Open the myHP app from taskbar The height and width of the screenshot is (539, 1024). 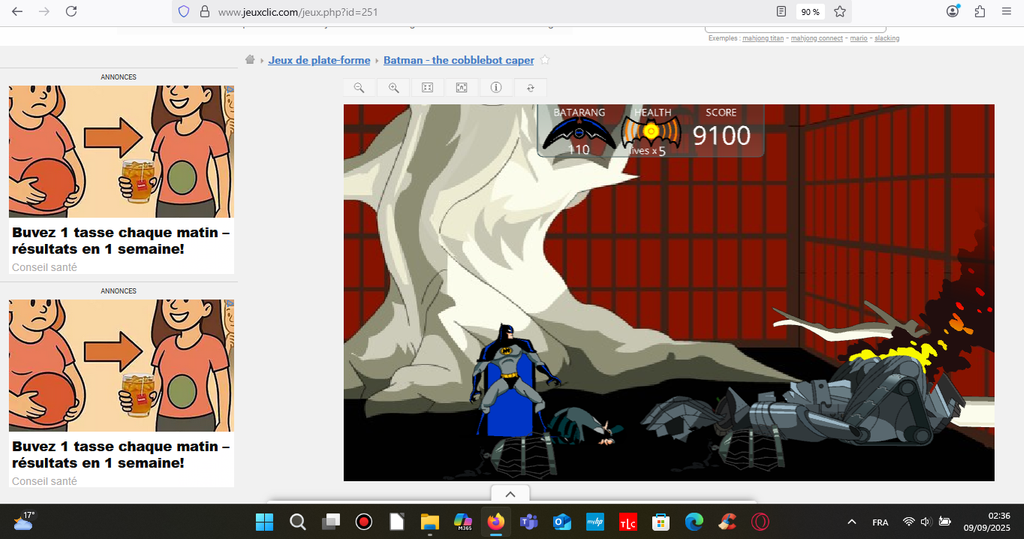click(595, 522)
